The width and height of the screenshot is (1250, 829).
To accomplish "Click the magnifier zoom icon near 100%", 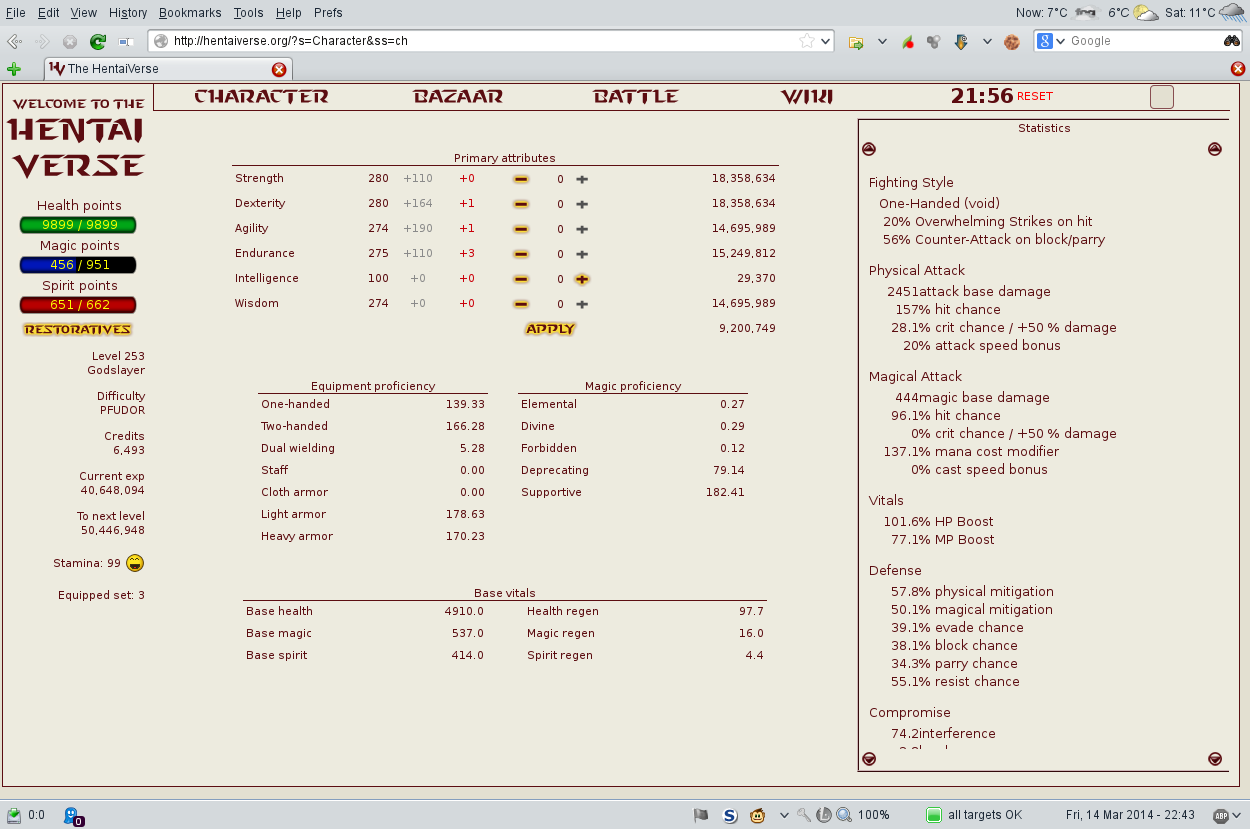I will click(x=843, y=815).
